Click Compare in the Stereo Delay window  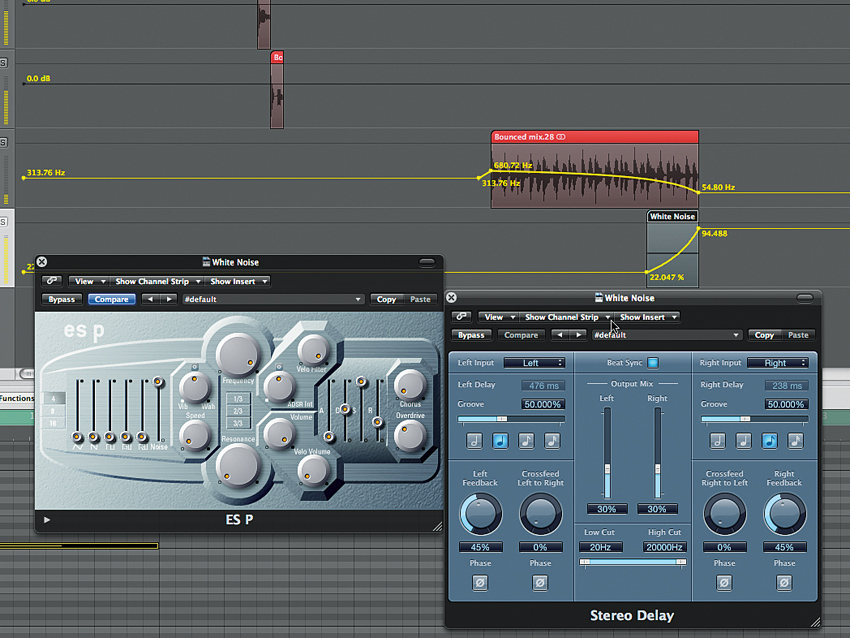521,335
